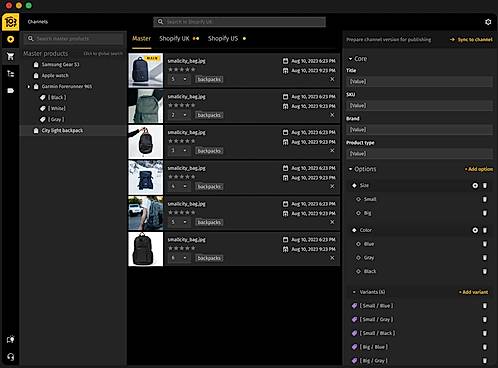Open settings via the gear icon
The height and width of the screenshot is (368, 498).
(488, 22)
